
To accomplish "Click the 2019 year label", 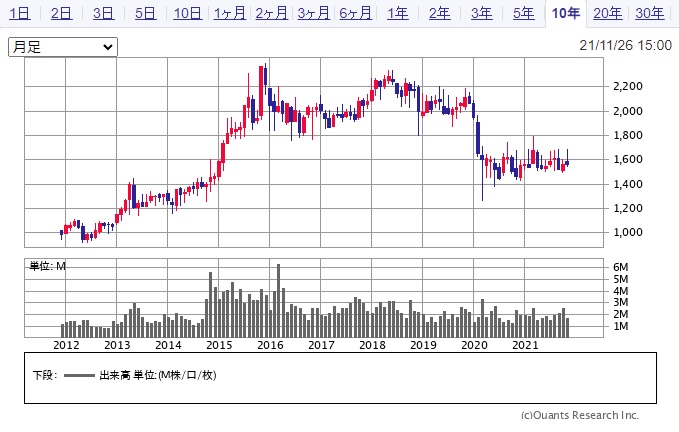I will click(x=423, y=345).
